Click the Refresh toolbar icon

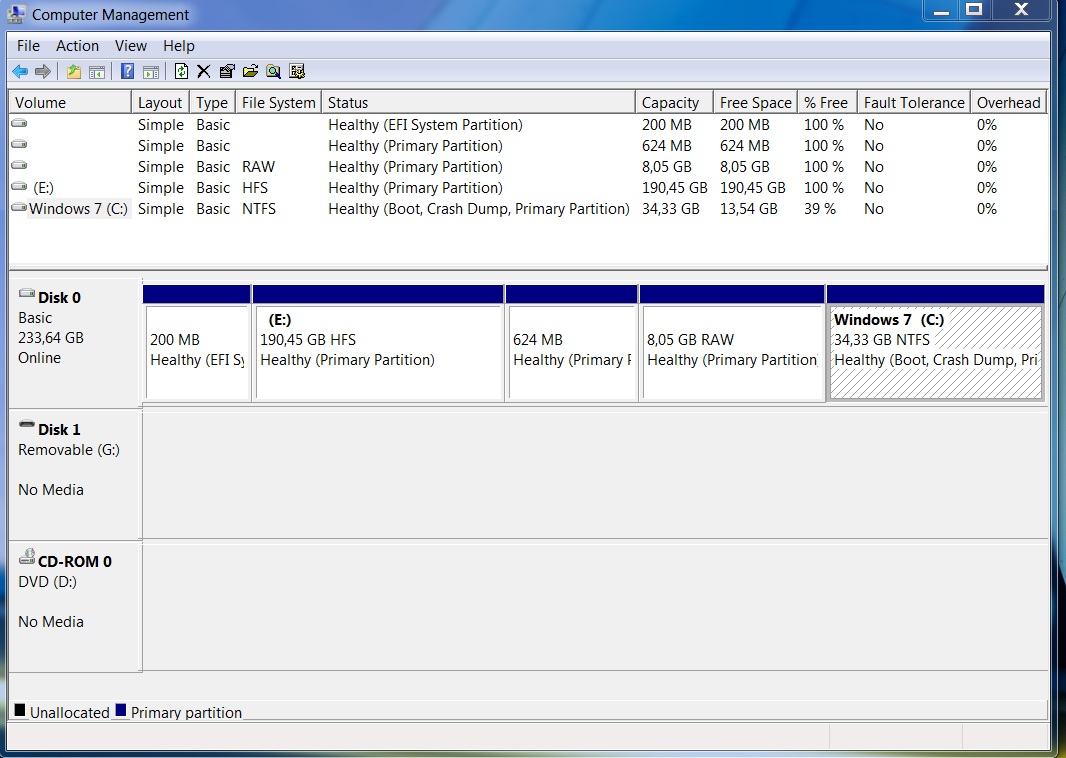(x=181, y=71)
